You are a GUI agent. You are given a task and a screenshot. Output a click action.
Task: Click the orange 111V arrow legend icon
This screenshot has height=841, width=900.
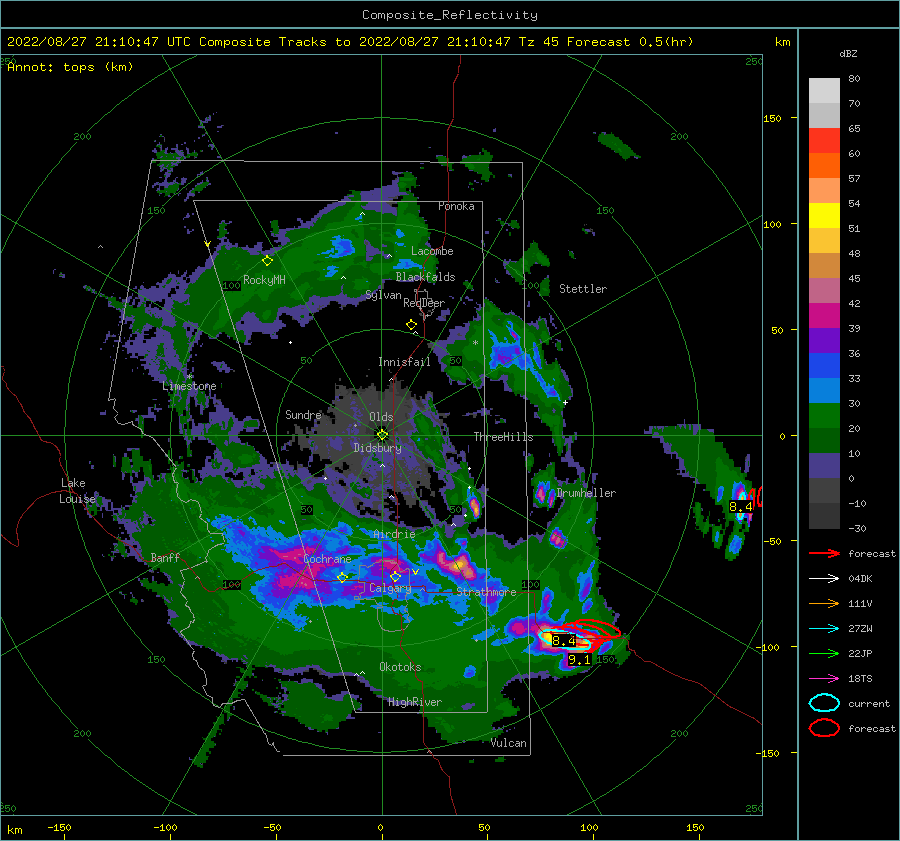(x=824, y=603)
